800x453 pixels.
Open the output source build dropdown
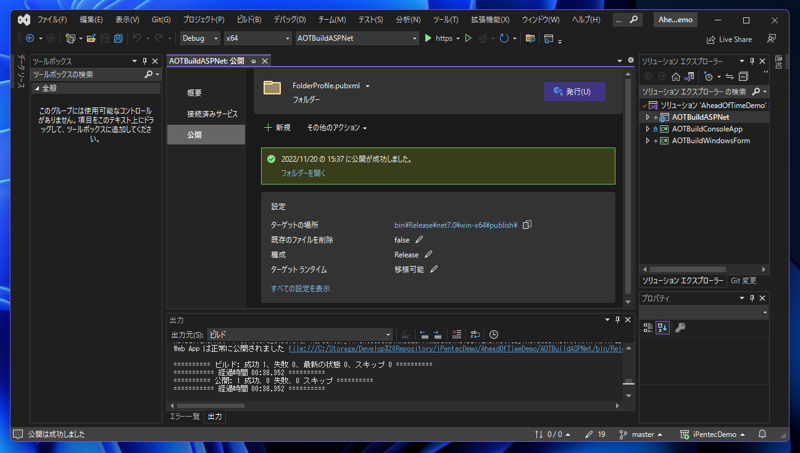pyautogui.click(x=300, y=334)
